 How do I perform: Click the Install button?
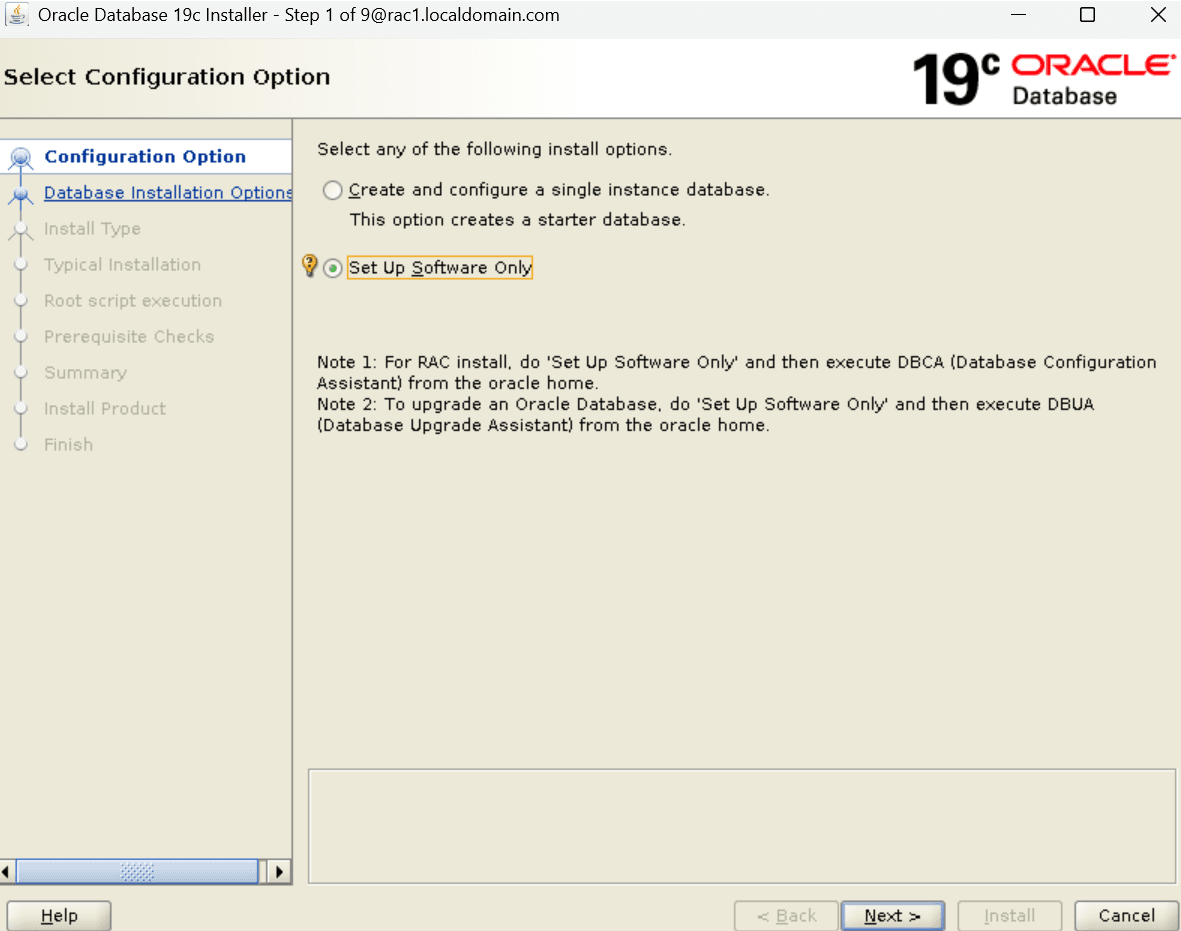coord(1009,915)
